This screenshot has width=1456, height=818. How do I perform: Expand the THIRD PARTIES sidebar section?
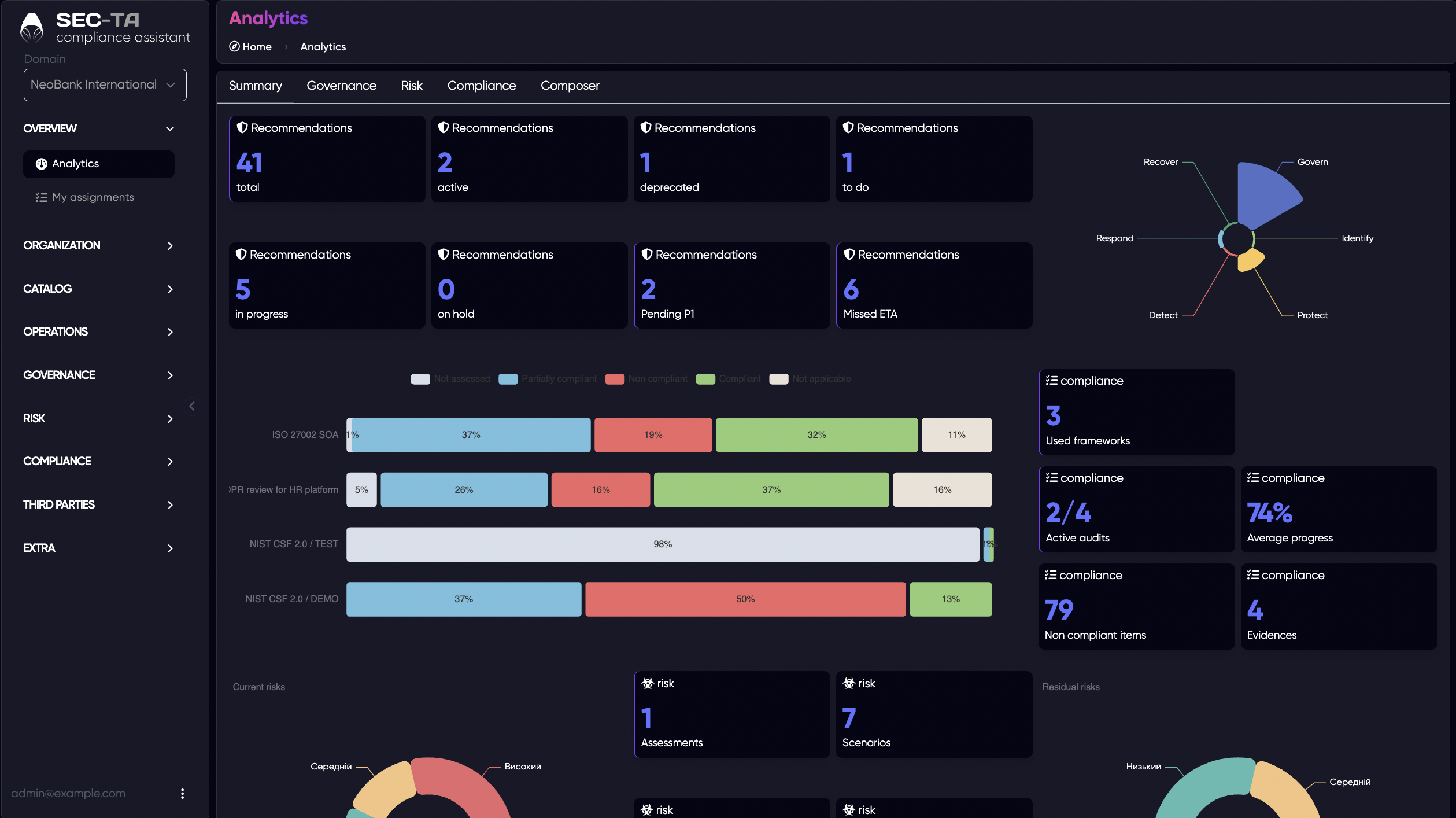click(98, 504)
